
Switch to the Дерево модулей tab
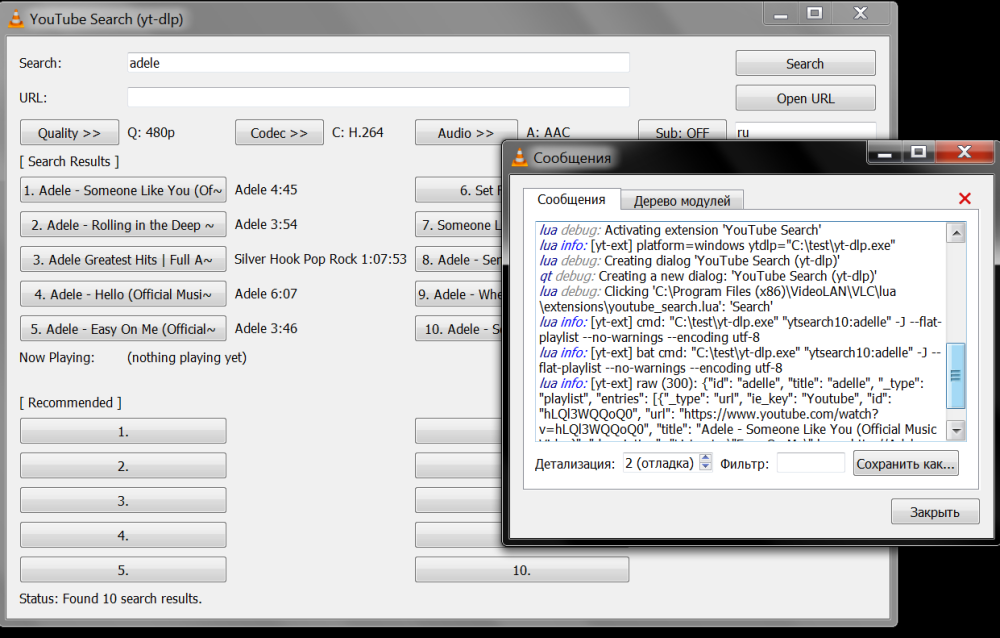[x=682, y=201]
